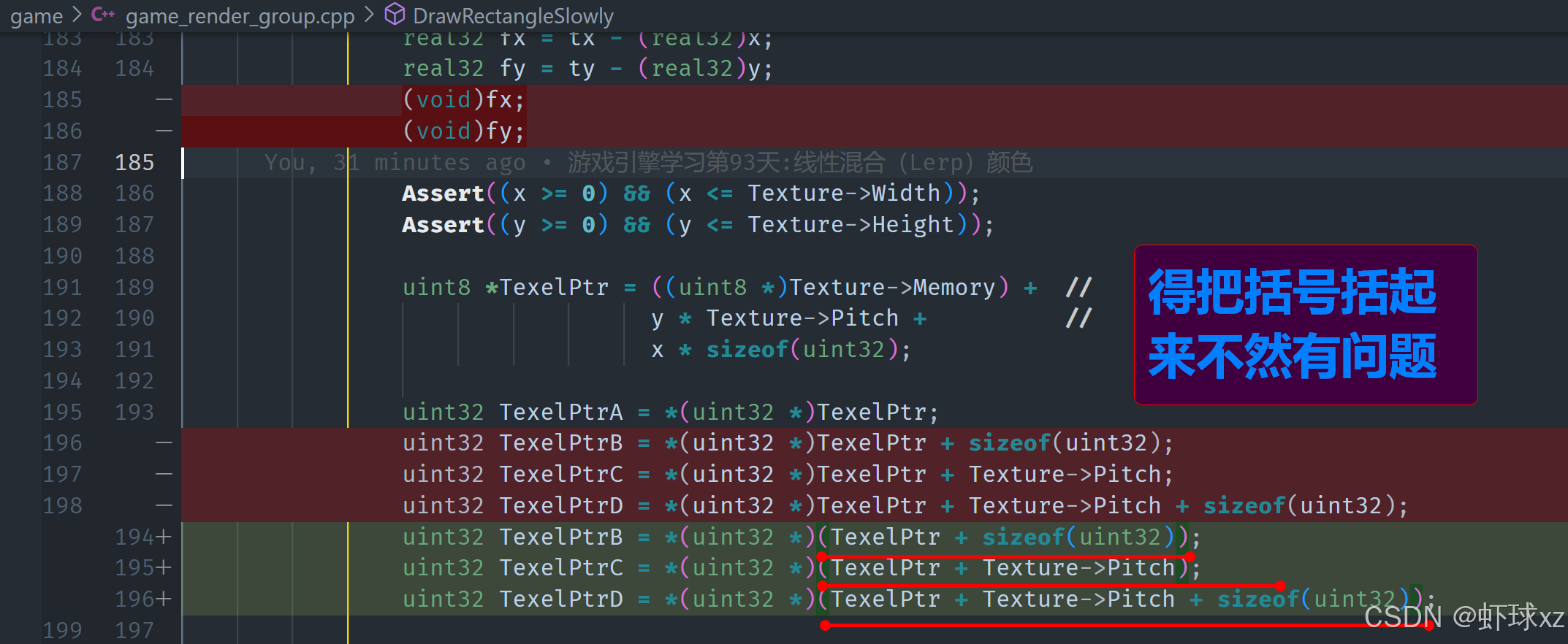
Task: Click removed TexelPtrB line in red
Action: tap(788, 444)
